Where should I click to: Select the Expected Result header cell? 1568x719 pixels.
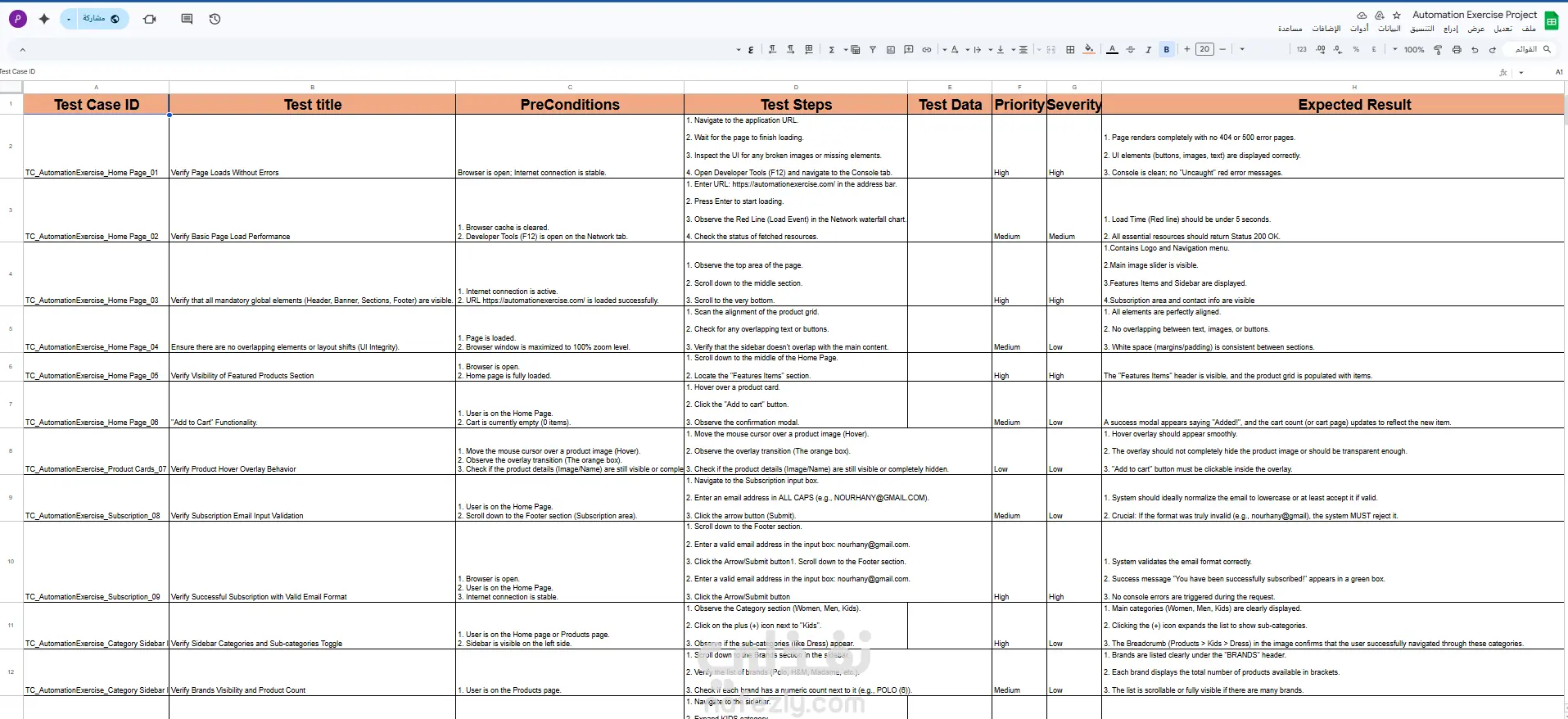(1335, 104)
